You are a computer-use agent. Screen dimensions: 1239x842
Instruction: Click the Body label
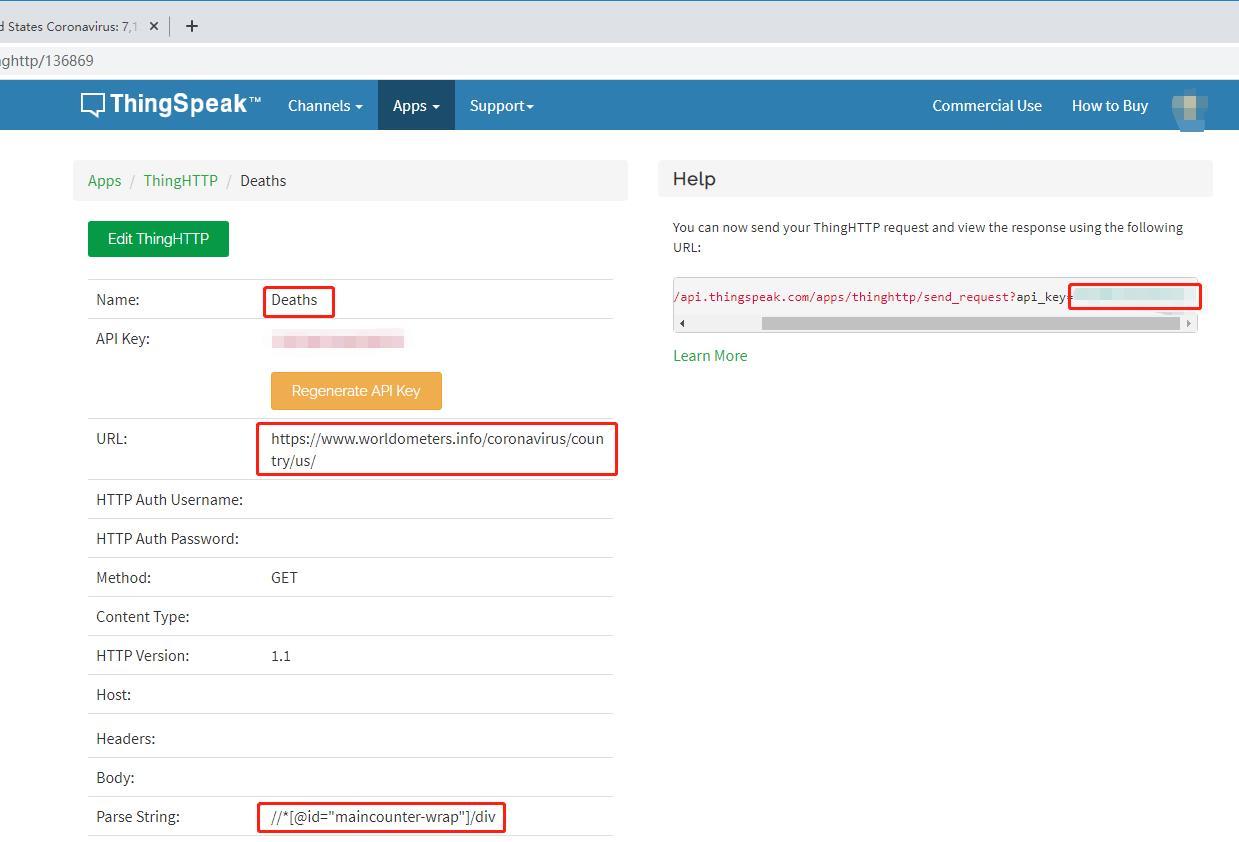tap(115, 778)
